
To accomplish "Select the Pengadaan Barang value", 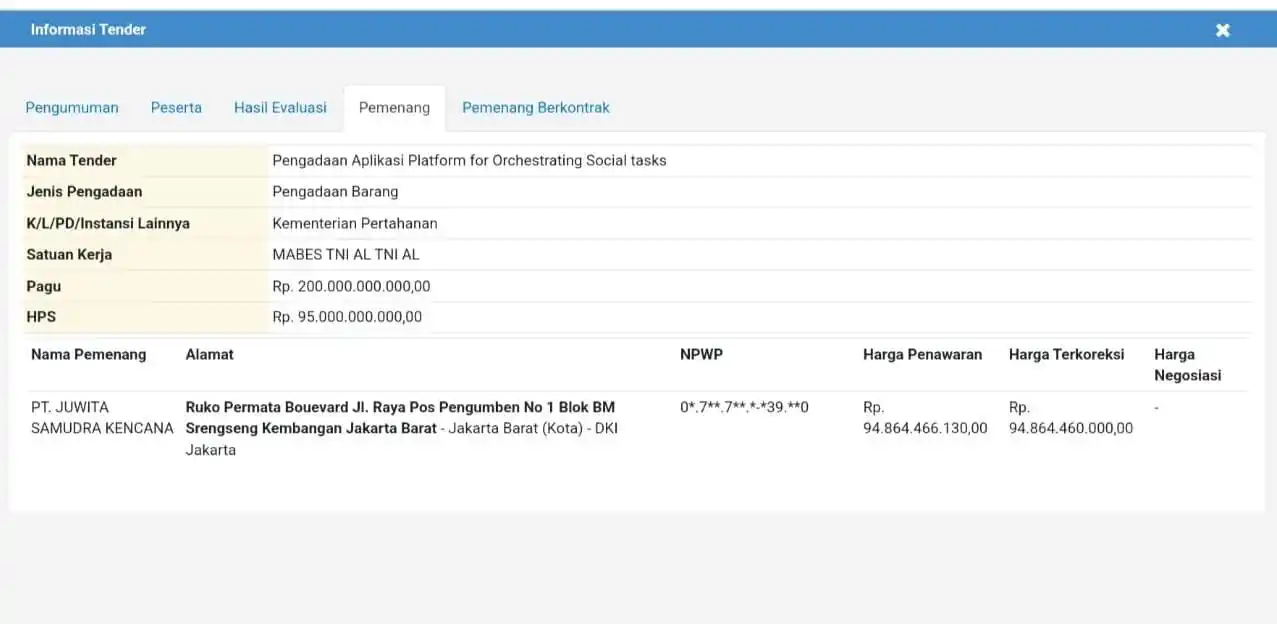I will pyautogui.click(x=335, y=192).
